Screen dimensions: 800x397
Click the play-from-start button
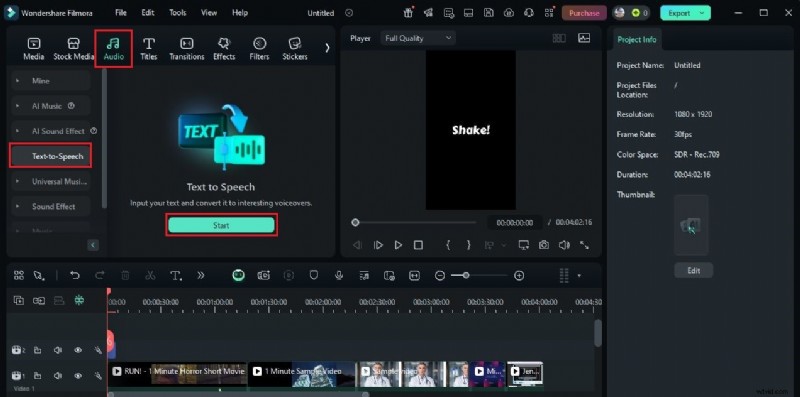tap(378, 245)
